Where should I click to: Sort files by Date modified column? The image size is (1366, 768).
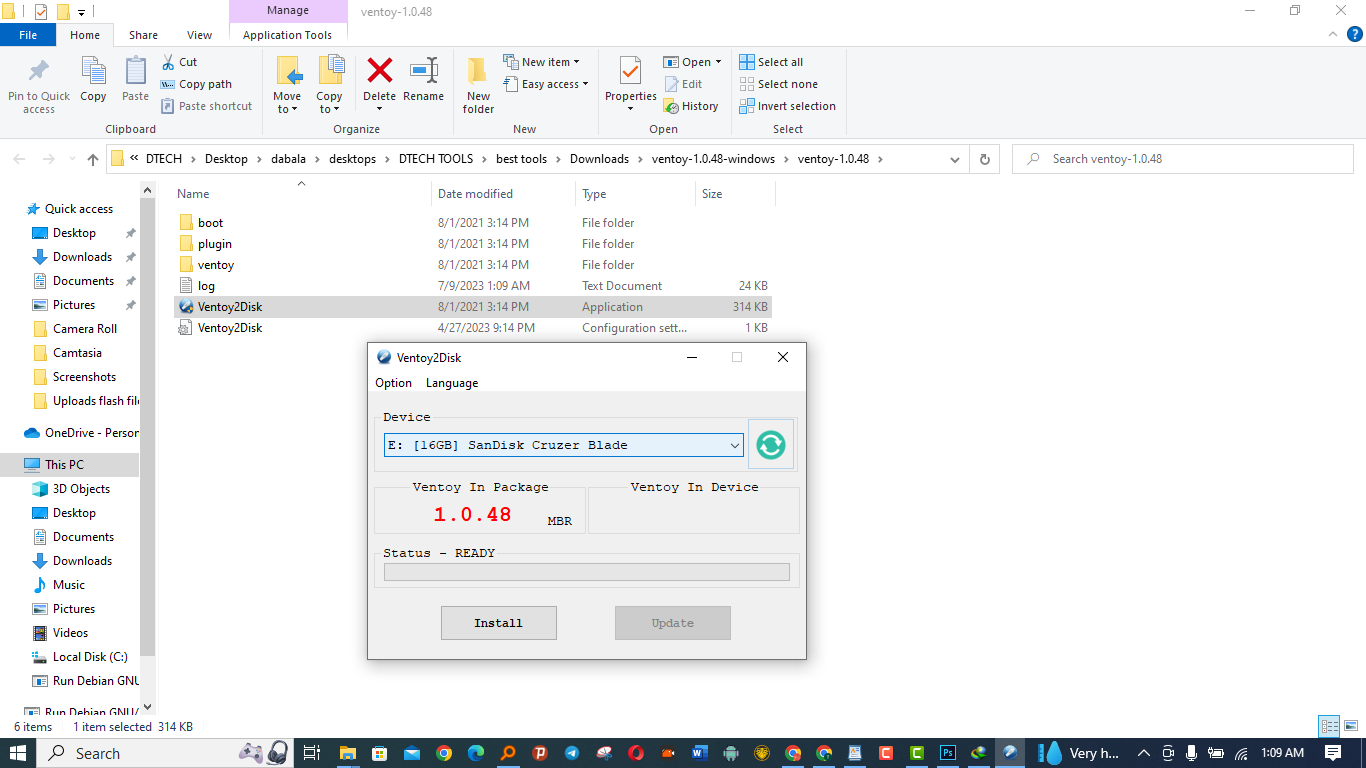pos(475,194)
